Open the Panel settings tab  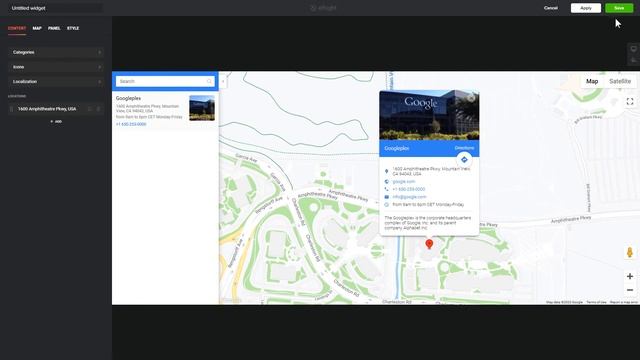(x=54, y=28)
